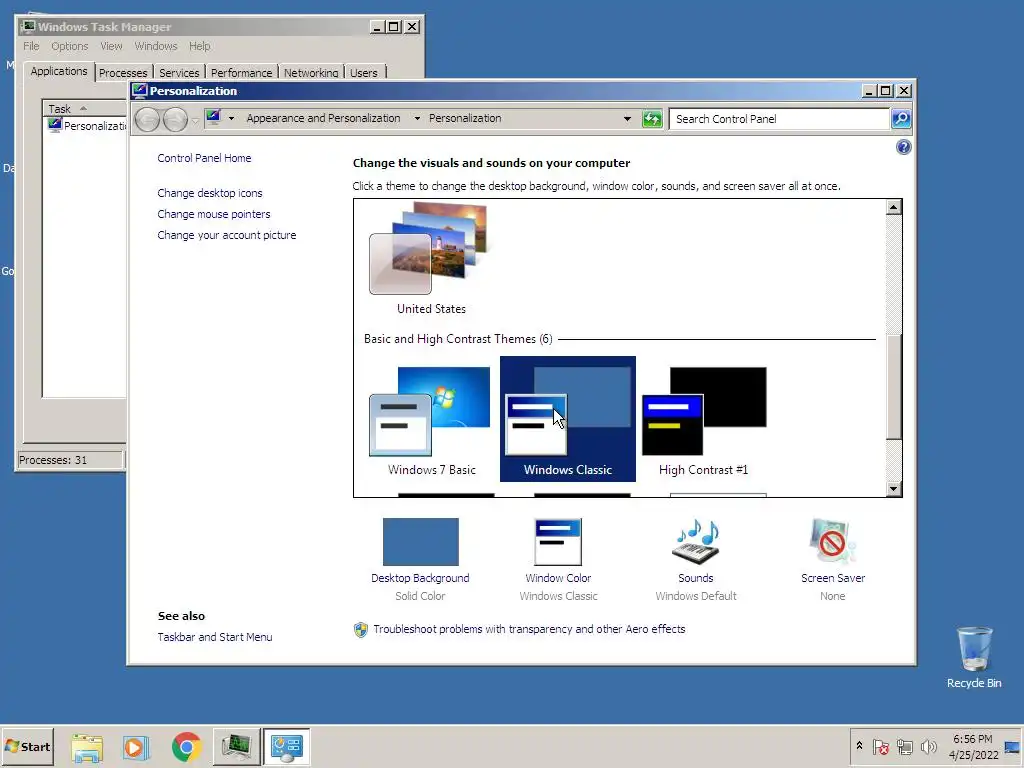
Task: Open the Options menu in Task Manager
Action: tap(69, 46)
